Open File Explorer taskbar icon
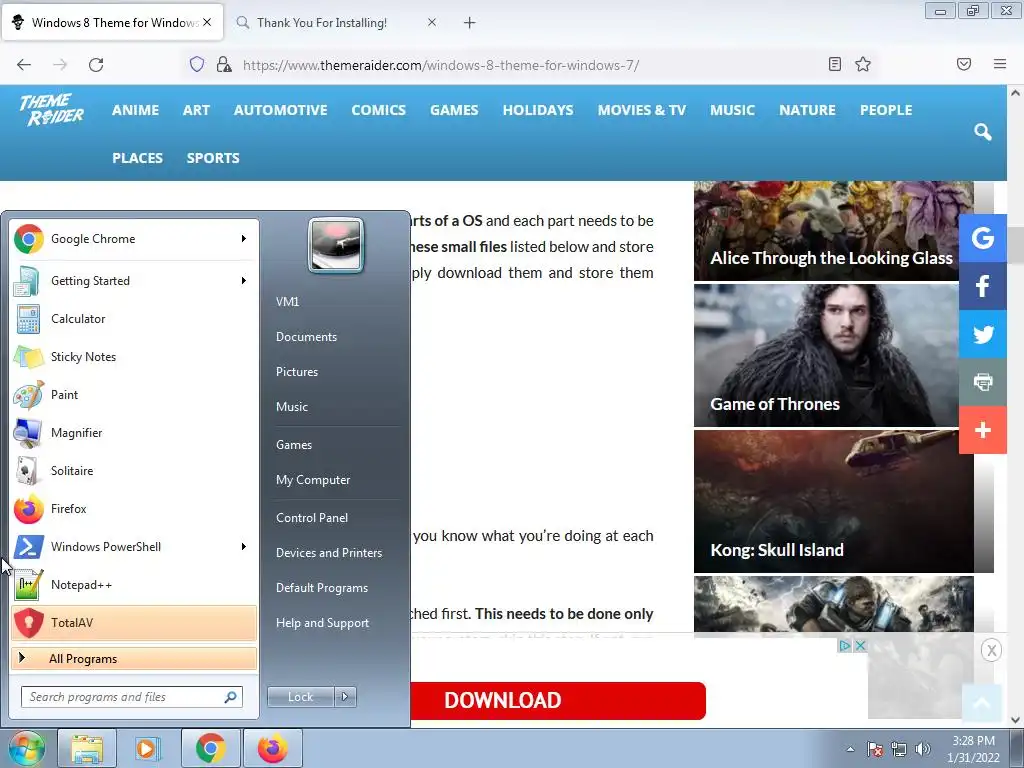 coord(87,748)
